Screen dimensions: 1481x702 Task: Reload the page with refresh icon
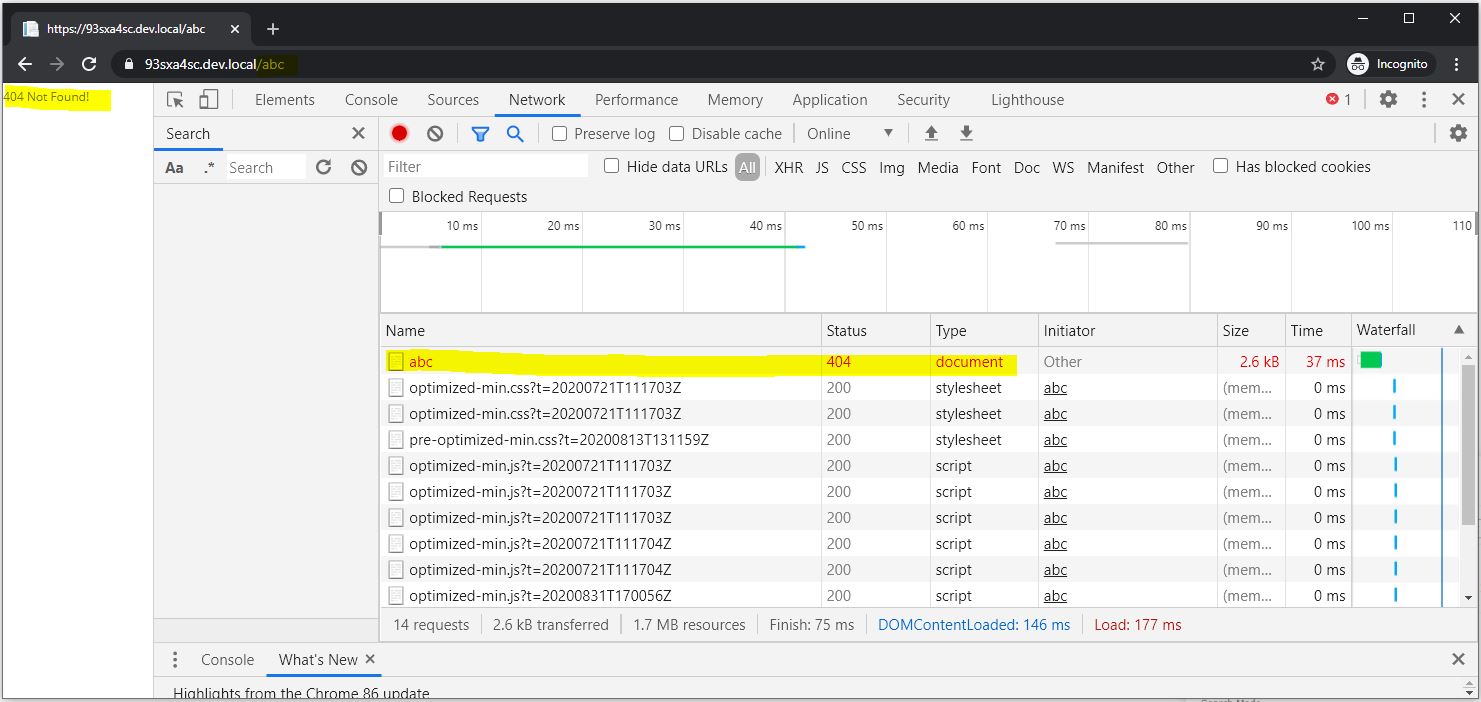click(89, 64)
